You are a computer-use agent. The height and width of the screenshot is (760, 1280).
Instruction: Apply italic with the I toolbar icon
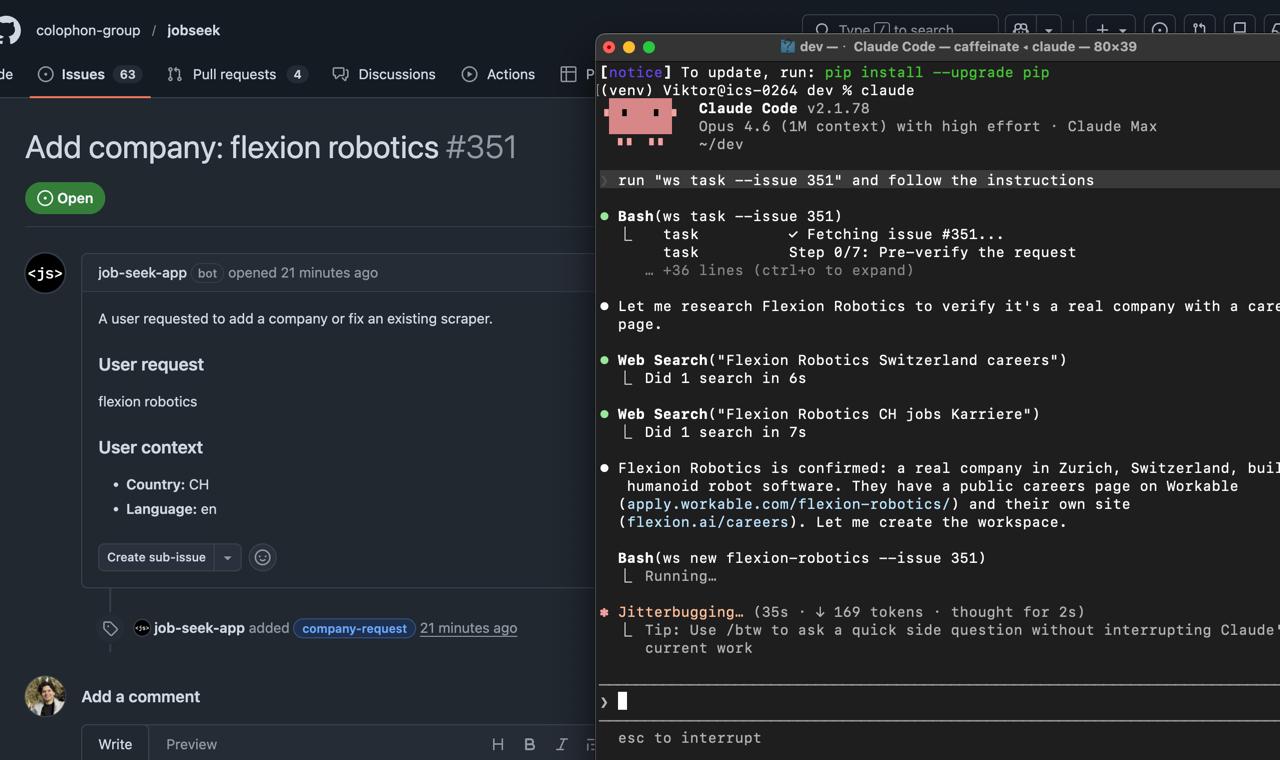561,744
